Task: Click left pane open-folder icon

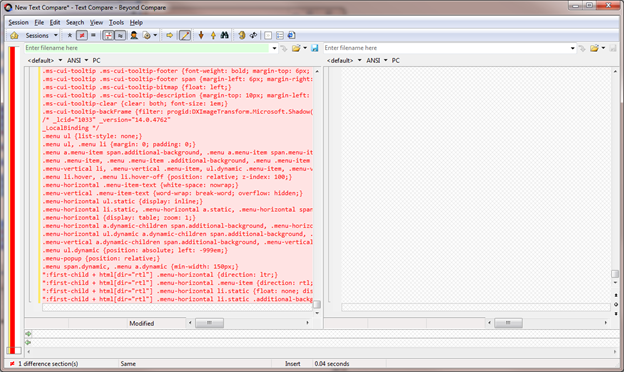Action: (296, 48)
